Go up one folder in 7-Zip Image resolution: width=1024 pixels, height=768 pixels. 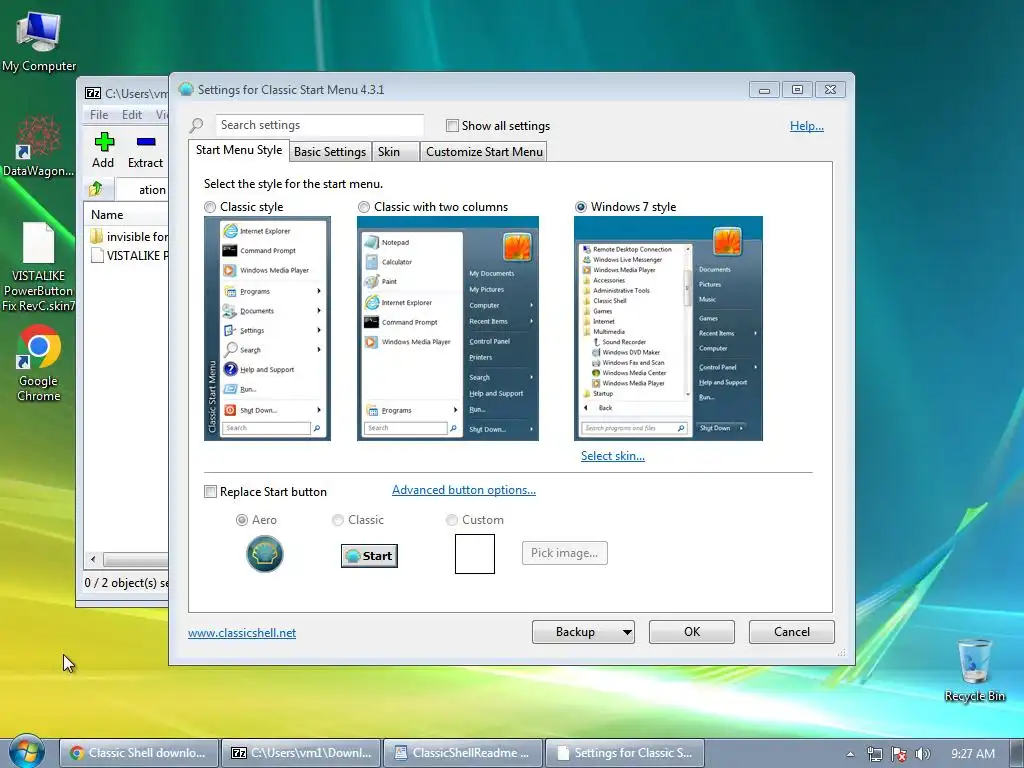pos(96,189)
